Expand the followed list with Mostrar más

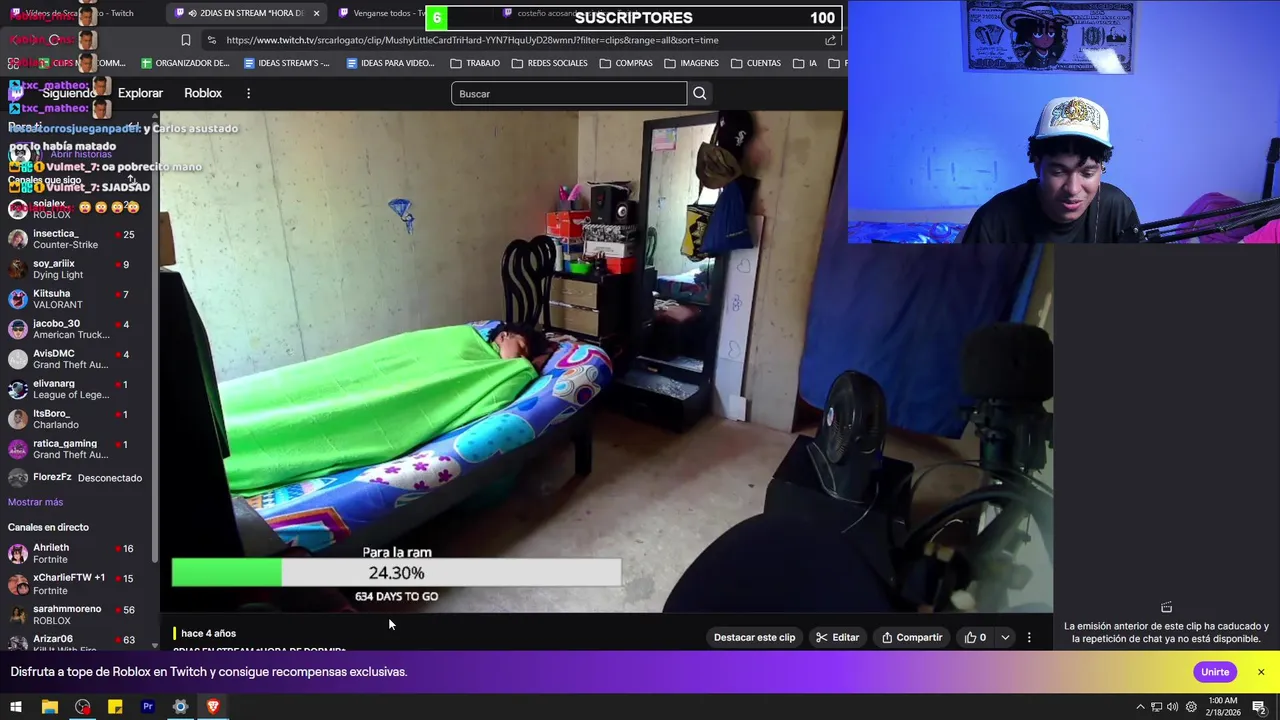tap(35, 502)
